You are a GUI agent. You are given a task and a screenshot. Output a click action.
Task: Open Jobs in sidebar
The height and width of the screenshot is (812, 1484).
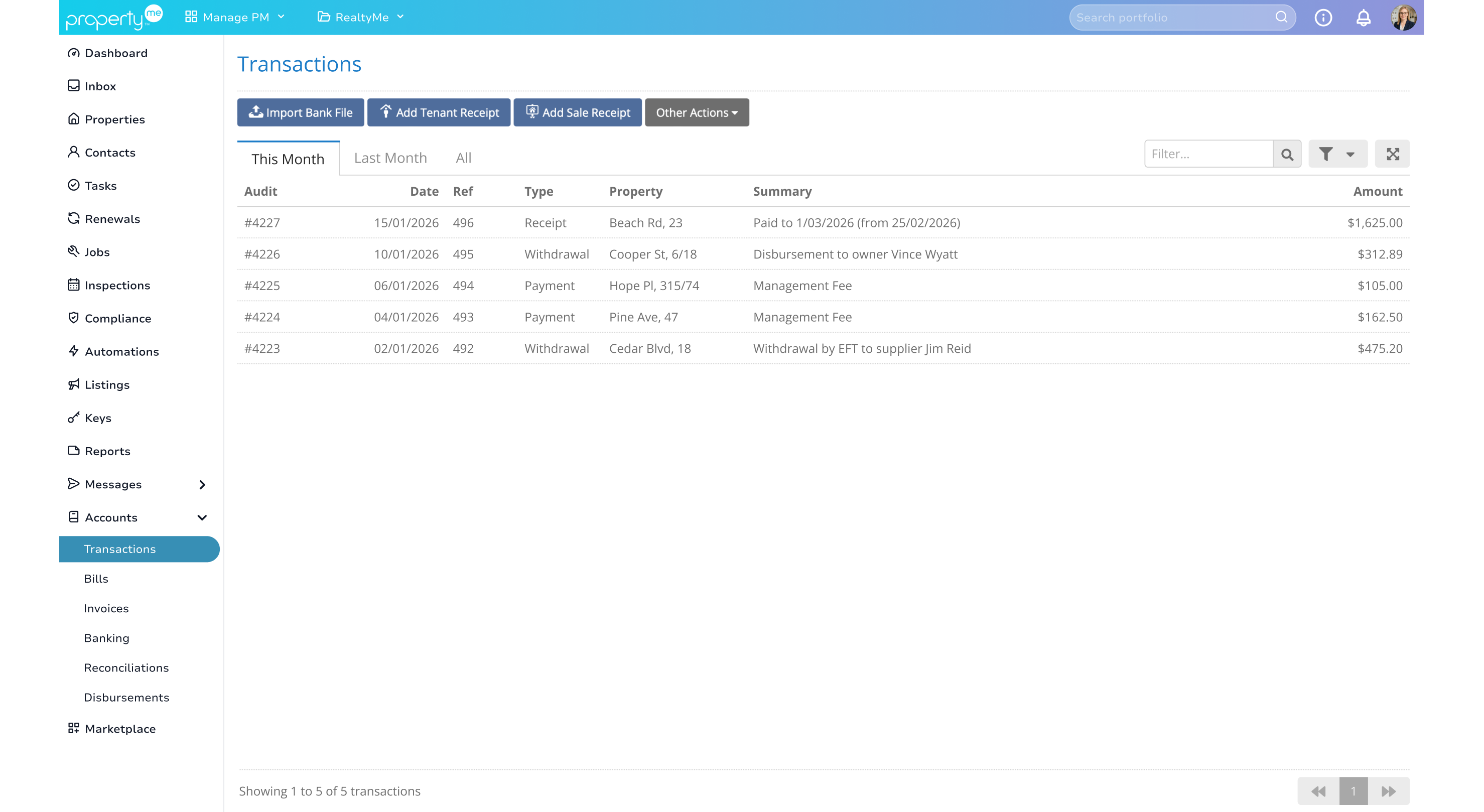(88, 251)
